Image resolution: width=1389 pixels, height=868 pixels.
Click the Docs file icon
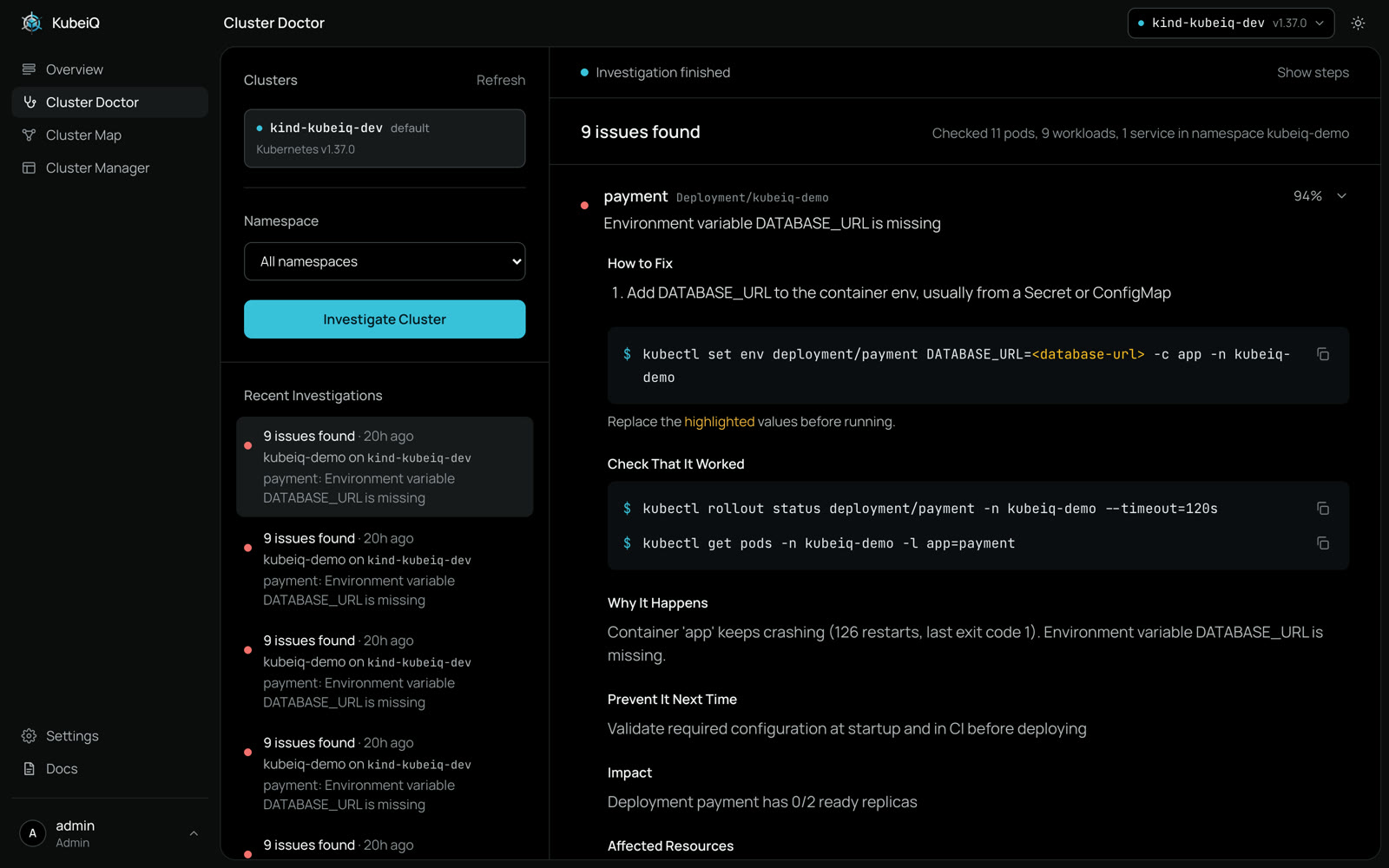(29, 769)
